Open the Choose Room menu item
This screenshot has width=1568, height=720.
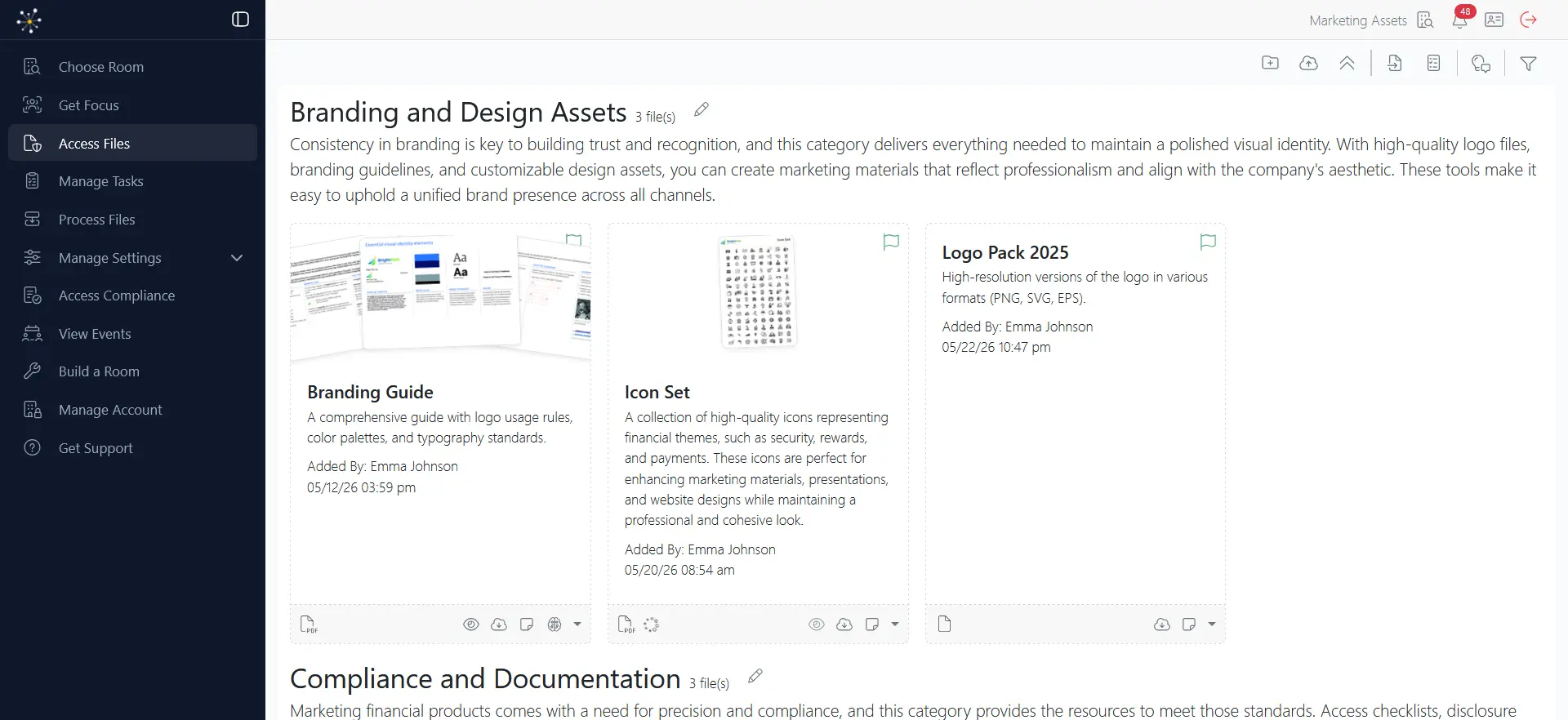(132, 67)
